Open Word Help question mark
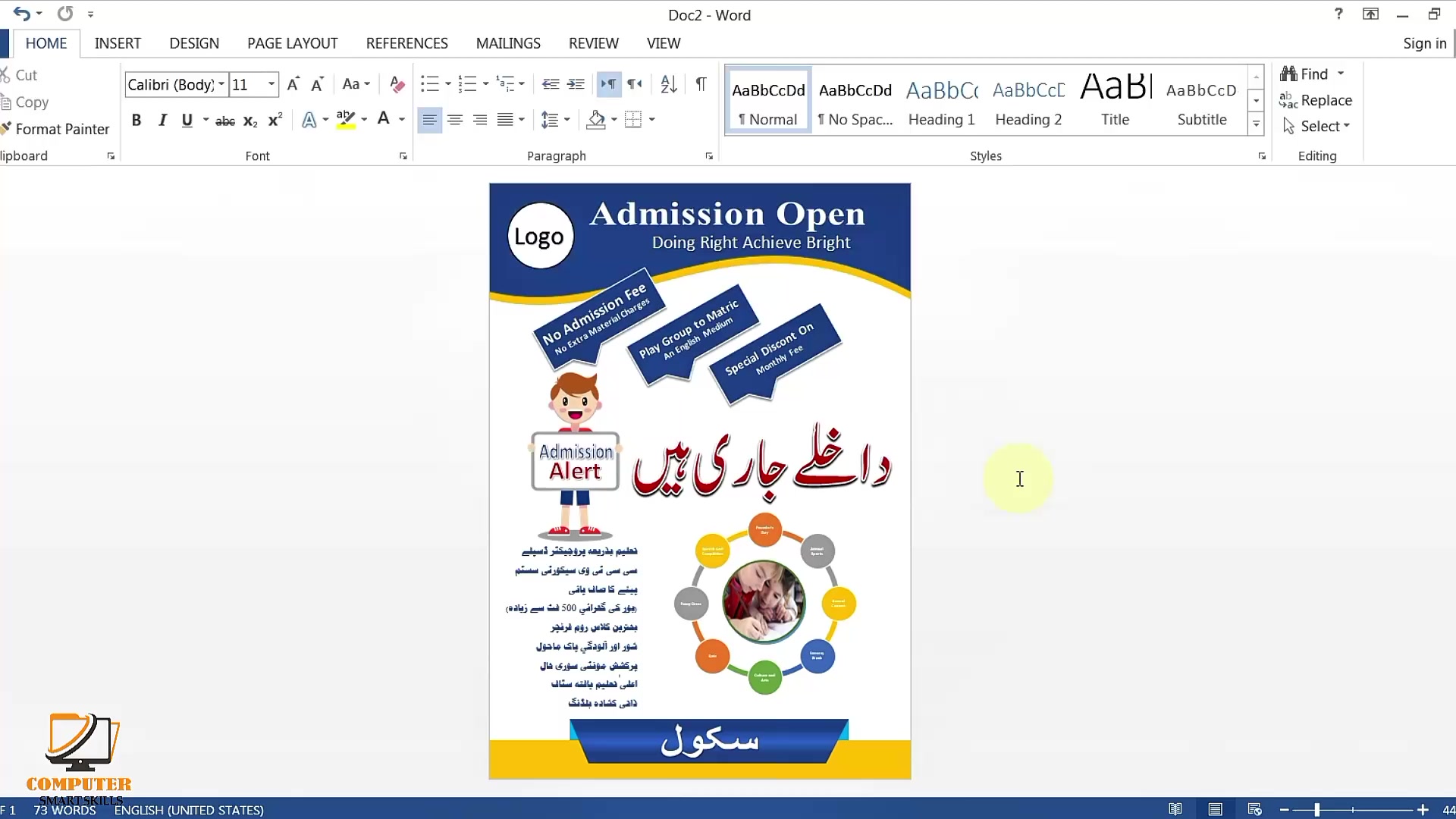The height and width of the screenshot is (819, 1456). pyautogui.click(x=1338, y=14)
